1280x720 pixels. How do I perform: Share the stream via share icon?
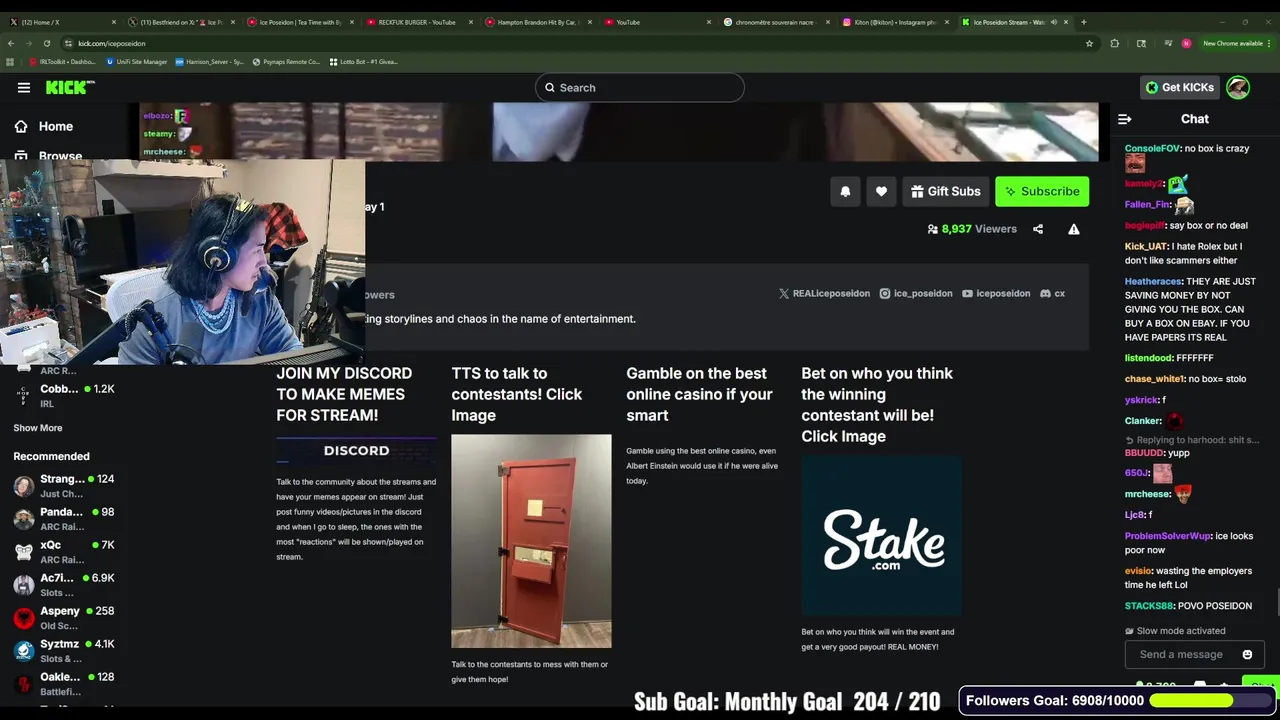pos(1038,229)
